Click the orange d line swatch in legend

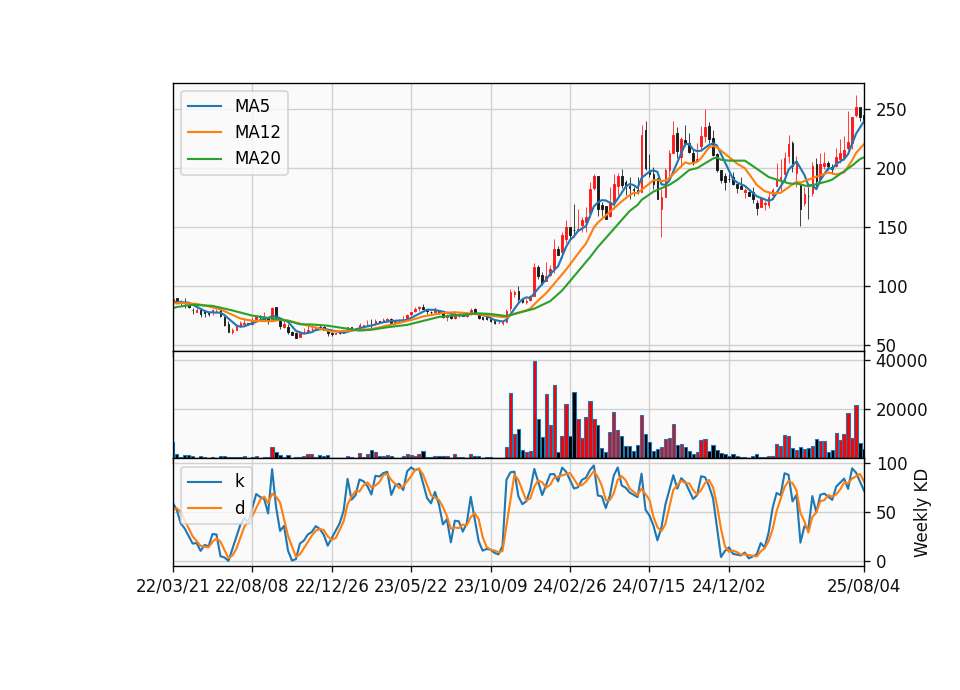click(x=204, y=508)
